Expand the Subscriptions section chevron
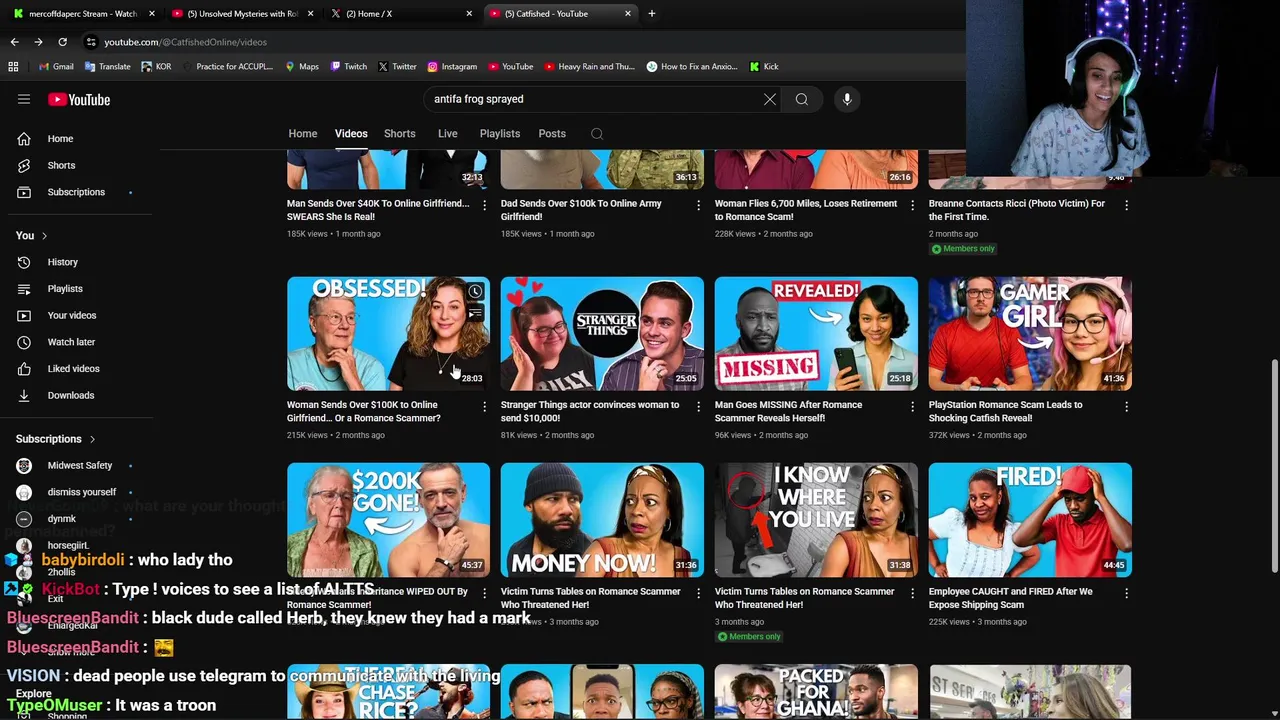The image size is (1280, 720). coord(92,439)
